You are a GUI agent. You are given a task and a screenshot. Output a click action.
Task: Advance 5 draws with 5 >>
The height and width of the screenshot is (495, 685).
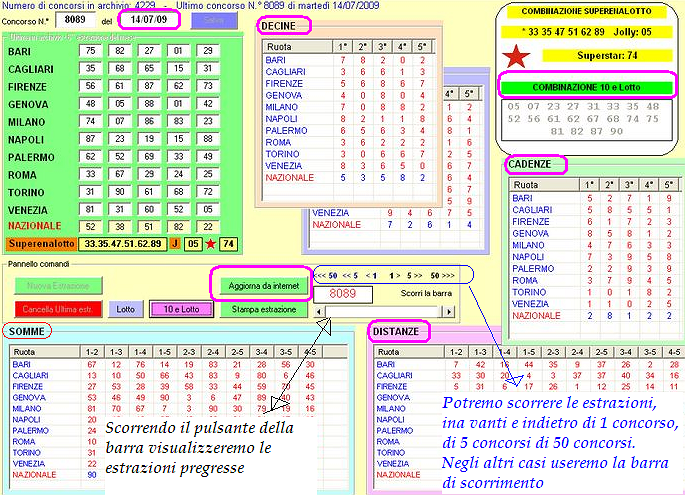414,276
